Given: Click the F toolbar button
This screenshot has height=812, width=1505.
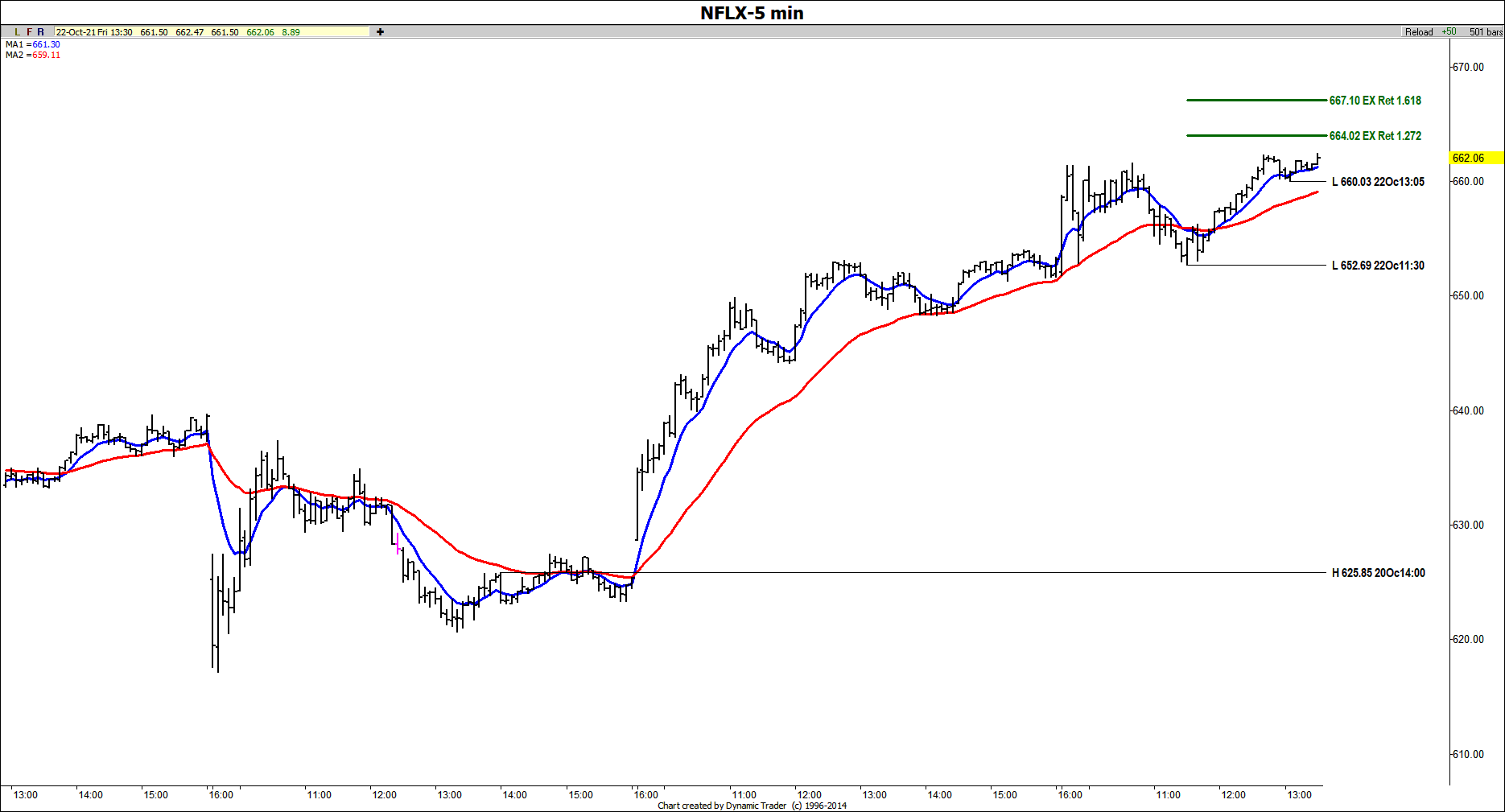Looking at the screenshot, I should click(x=29, y=32).
